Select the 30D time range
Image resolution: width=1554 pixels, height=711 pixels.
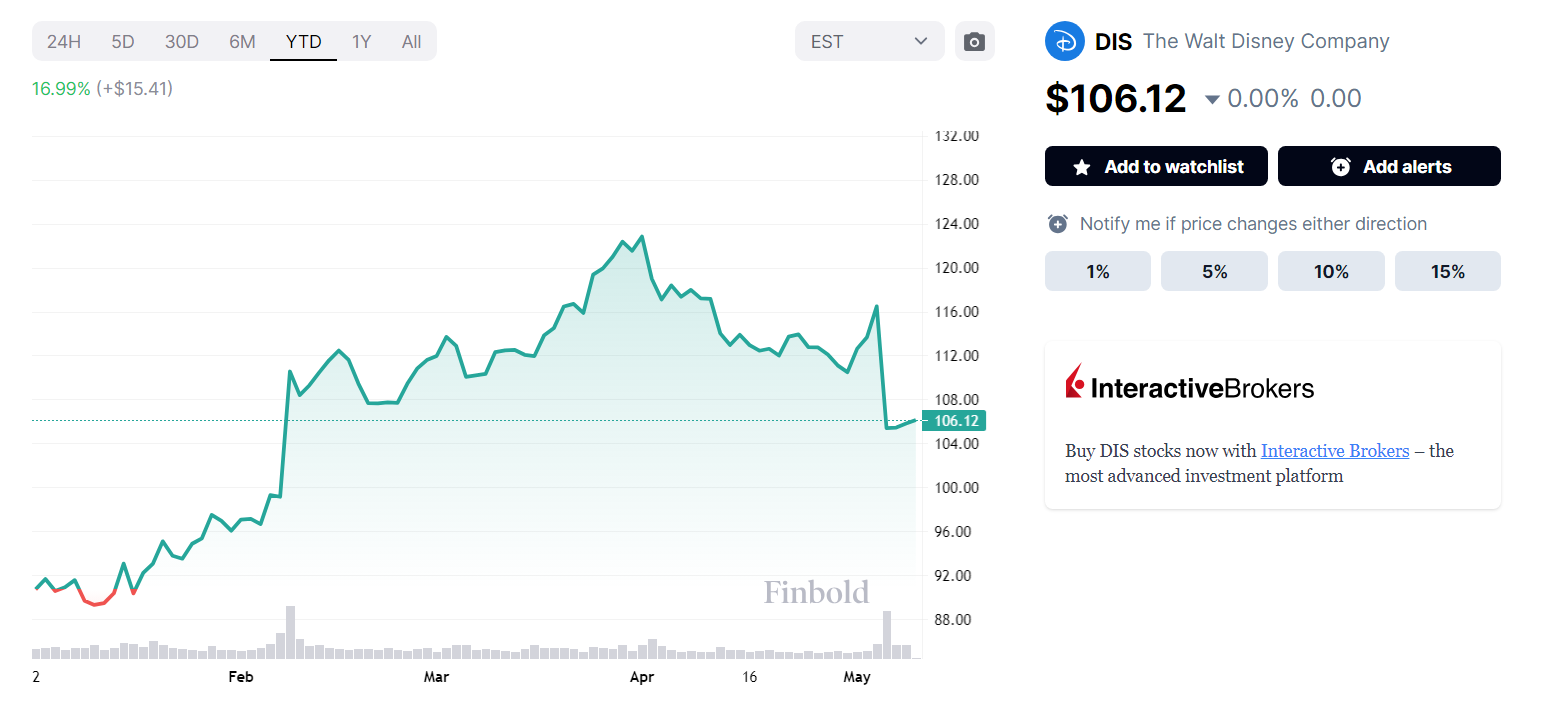[182, 41]
